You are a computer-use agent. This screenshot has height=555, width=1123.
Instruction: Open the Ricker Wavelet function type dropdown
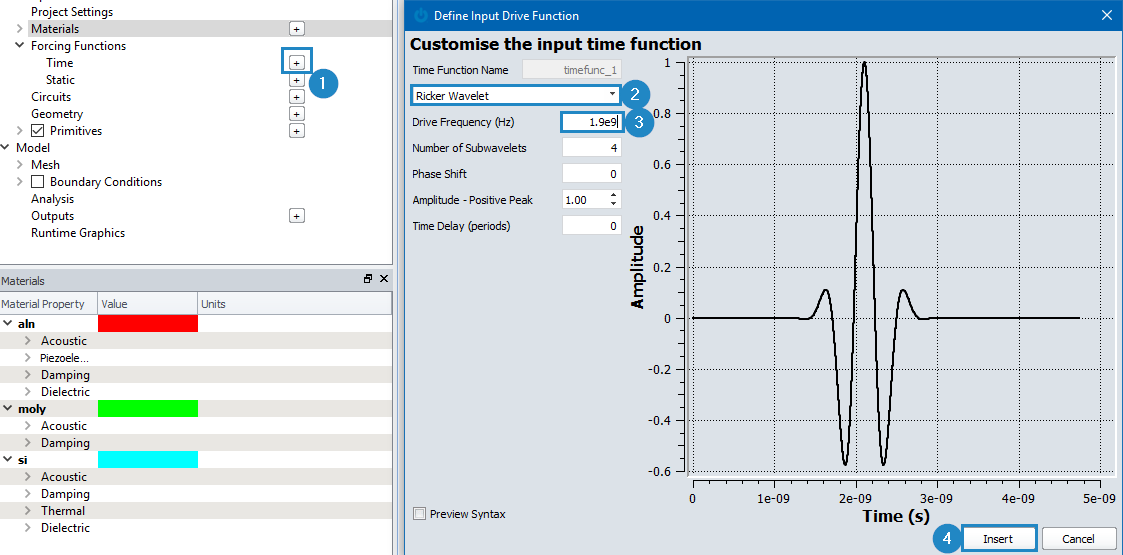[x=516, y=95]
